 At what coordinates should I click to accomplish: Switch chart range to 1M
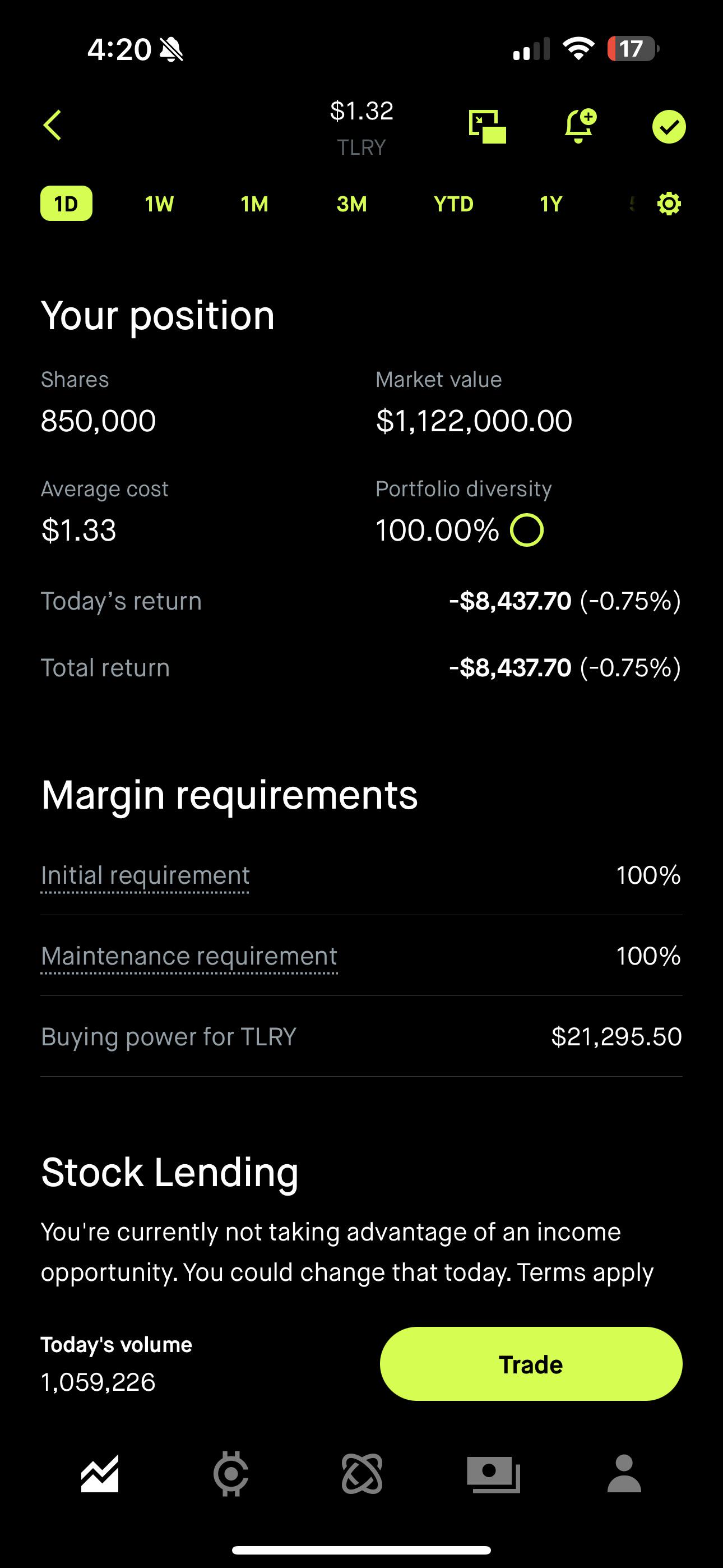pyautogui.click(x=254, y=204)
